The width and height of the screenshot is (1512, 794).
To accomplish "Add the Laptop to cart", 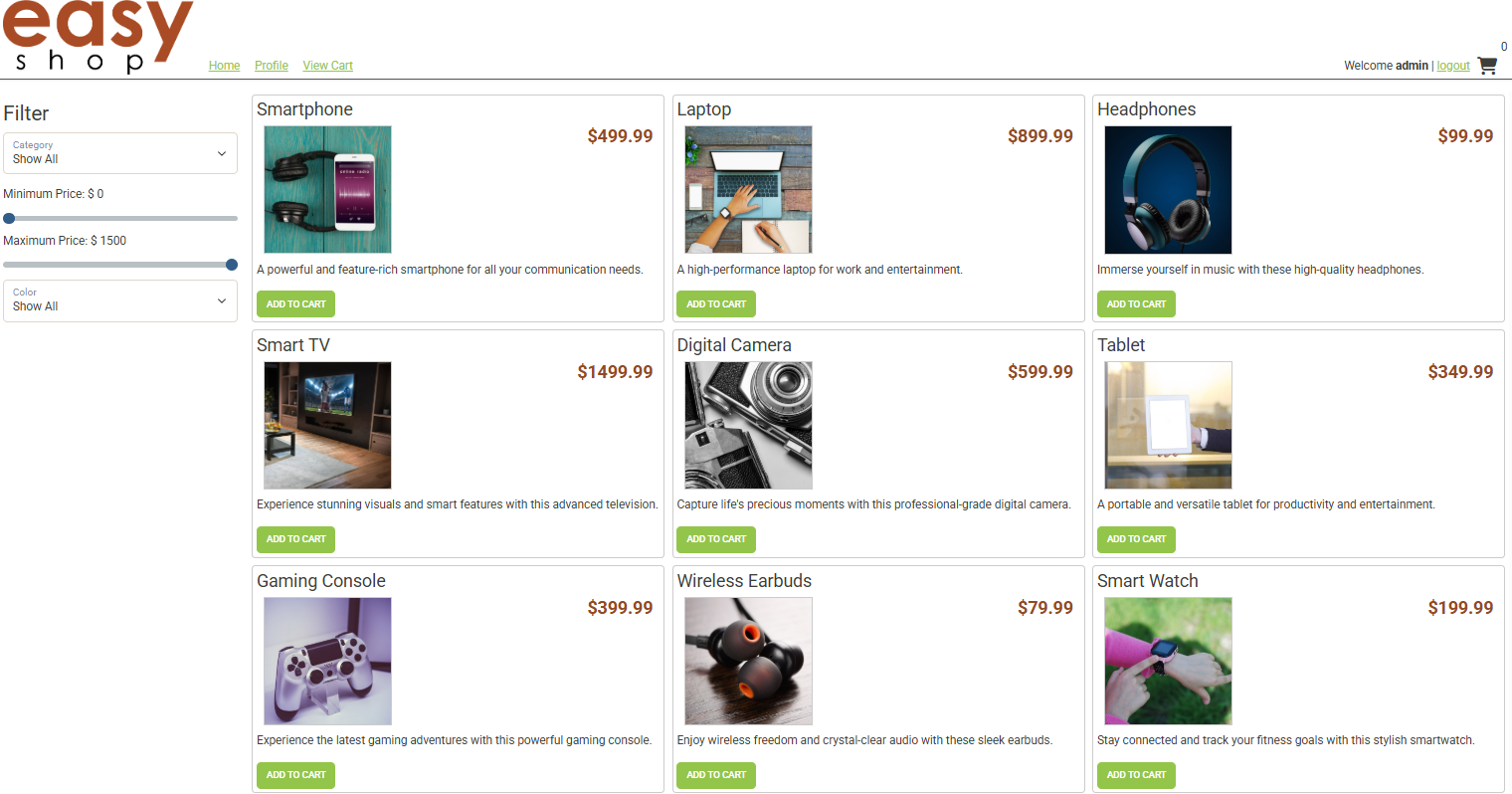I will point(716,304).
